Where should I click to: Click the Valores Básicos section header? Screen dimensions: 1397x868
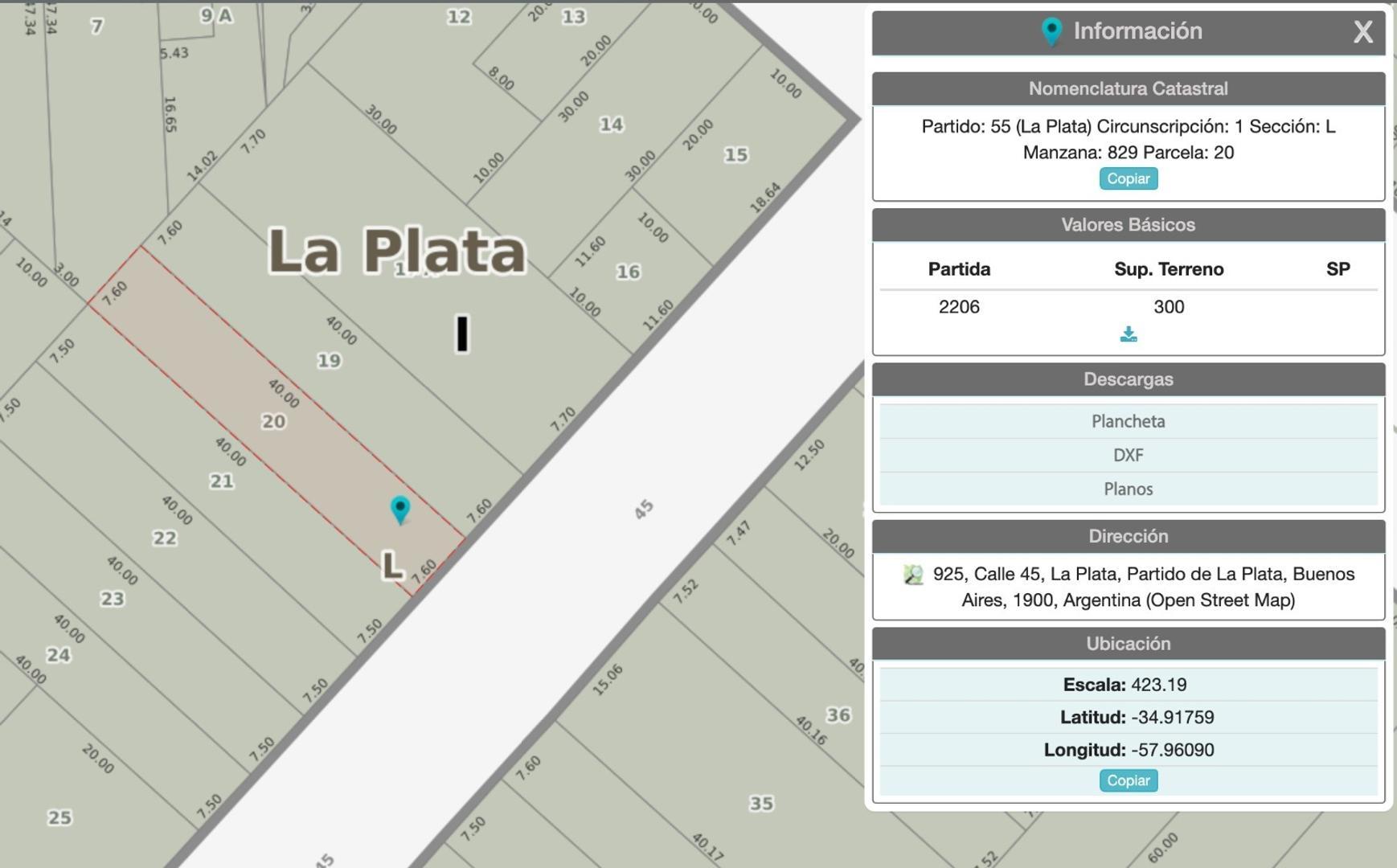click(x=1128, y=225)
